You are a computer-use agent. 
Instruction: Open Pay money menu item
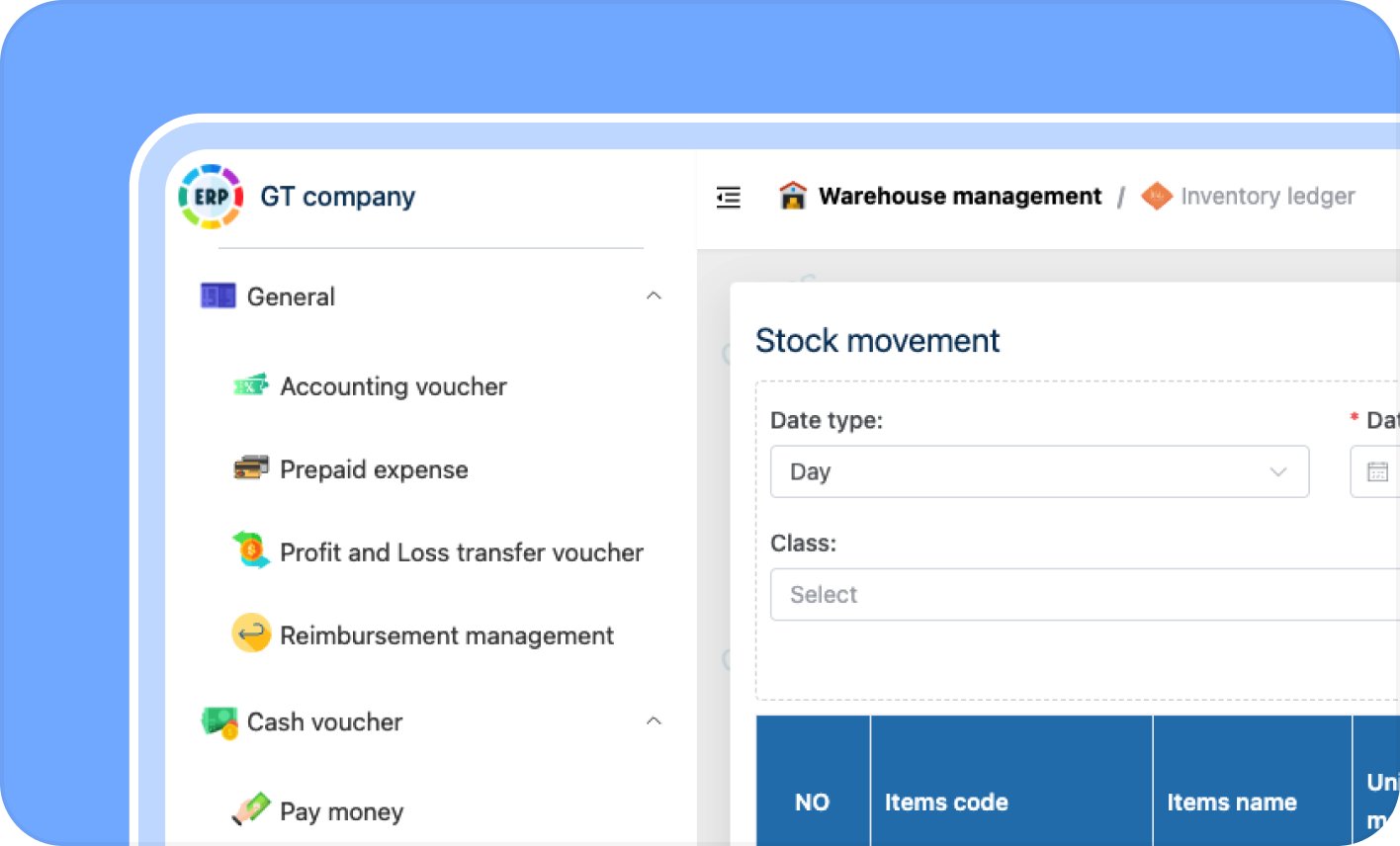(x=342, y=811)
